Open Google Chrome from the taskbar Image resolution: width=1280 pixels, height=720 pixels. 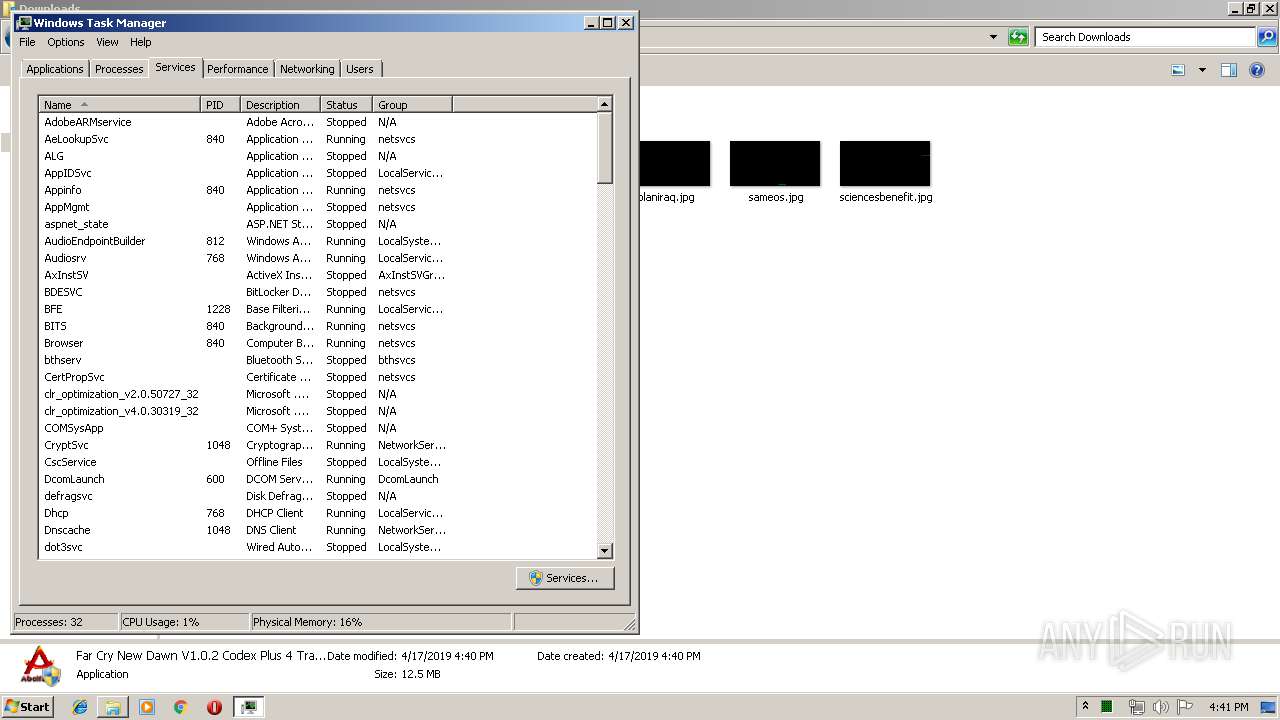pos(180,707)
